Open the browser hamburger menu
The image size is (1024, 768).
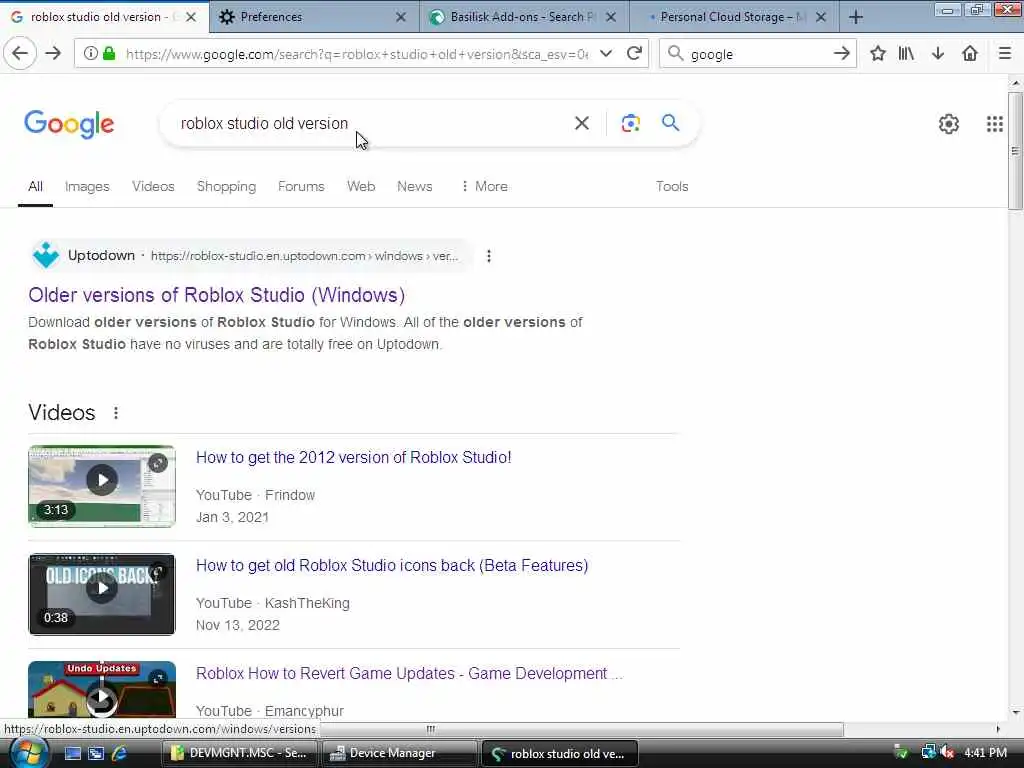[x=1004, y=54]
